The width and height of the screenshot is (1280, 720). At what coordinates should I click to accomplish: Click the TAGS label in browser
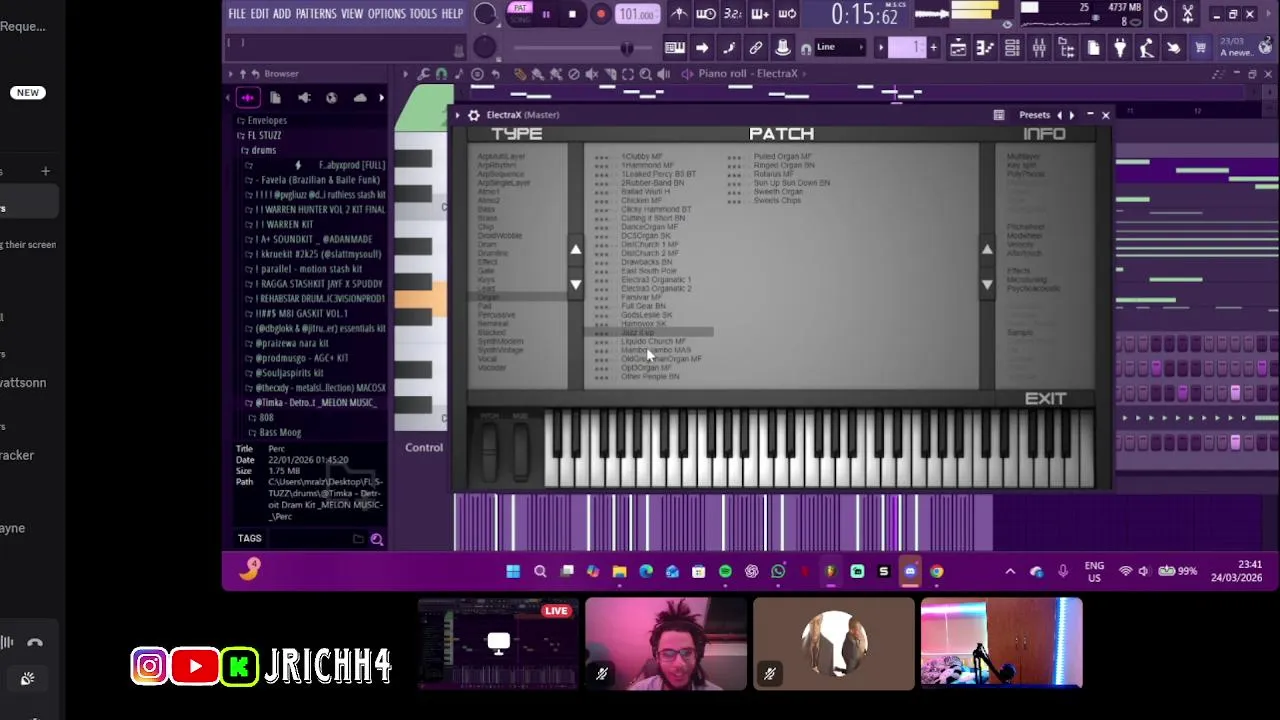[x=249, y=538]
